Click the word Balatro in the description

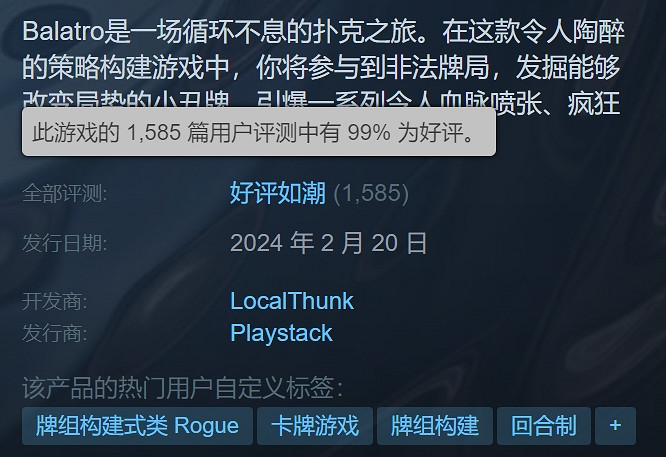click(63, 32)
